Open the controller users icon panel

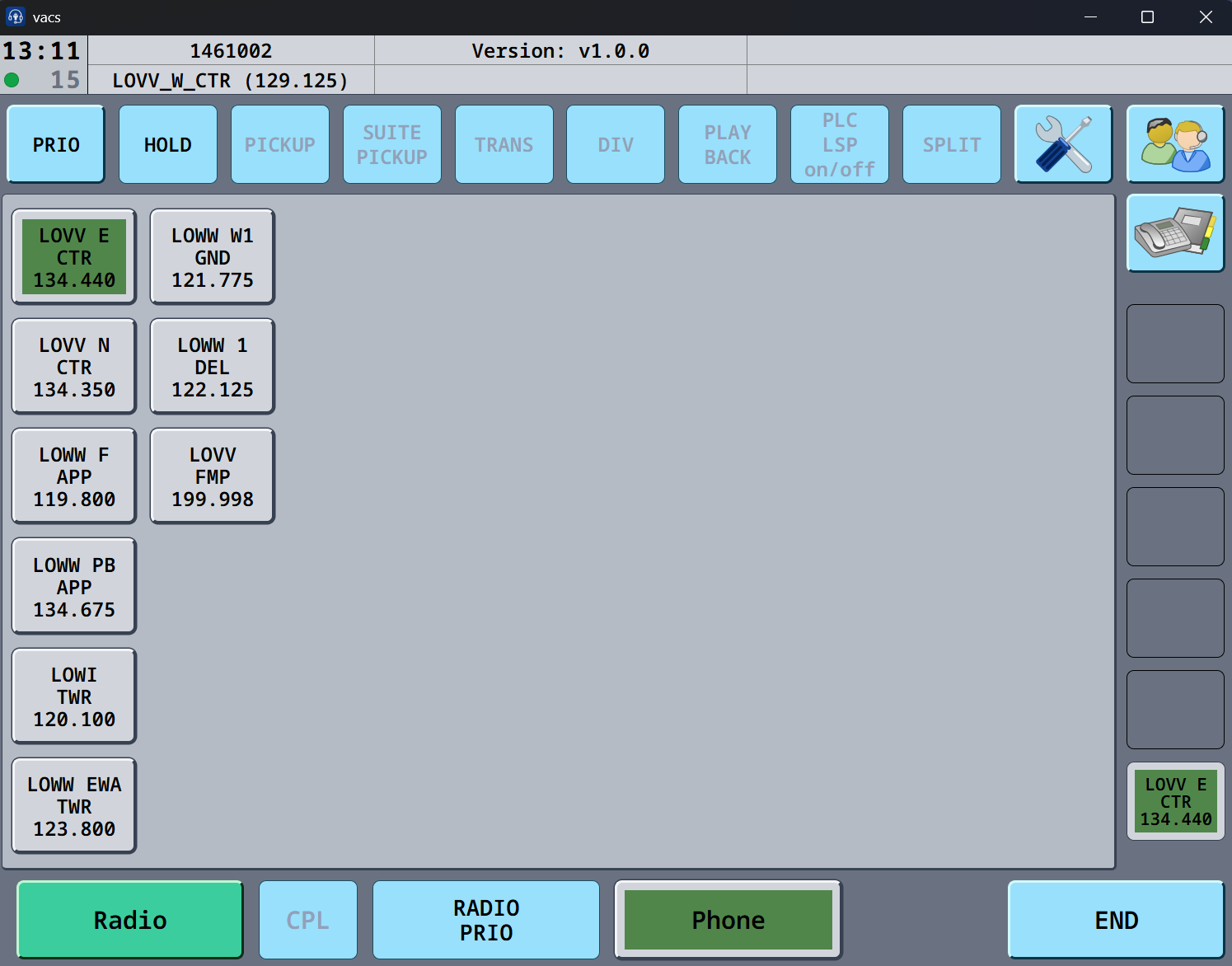[1175, 144]
